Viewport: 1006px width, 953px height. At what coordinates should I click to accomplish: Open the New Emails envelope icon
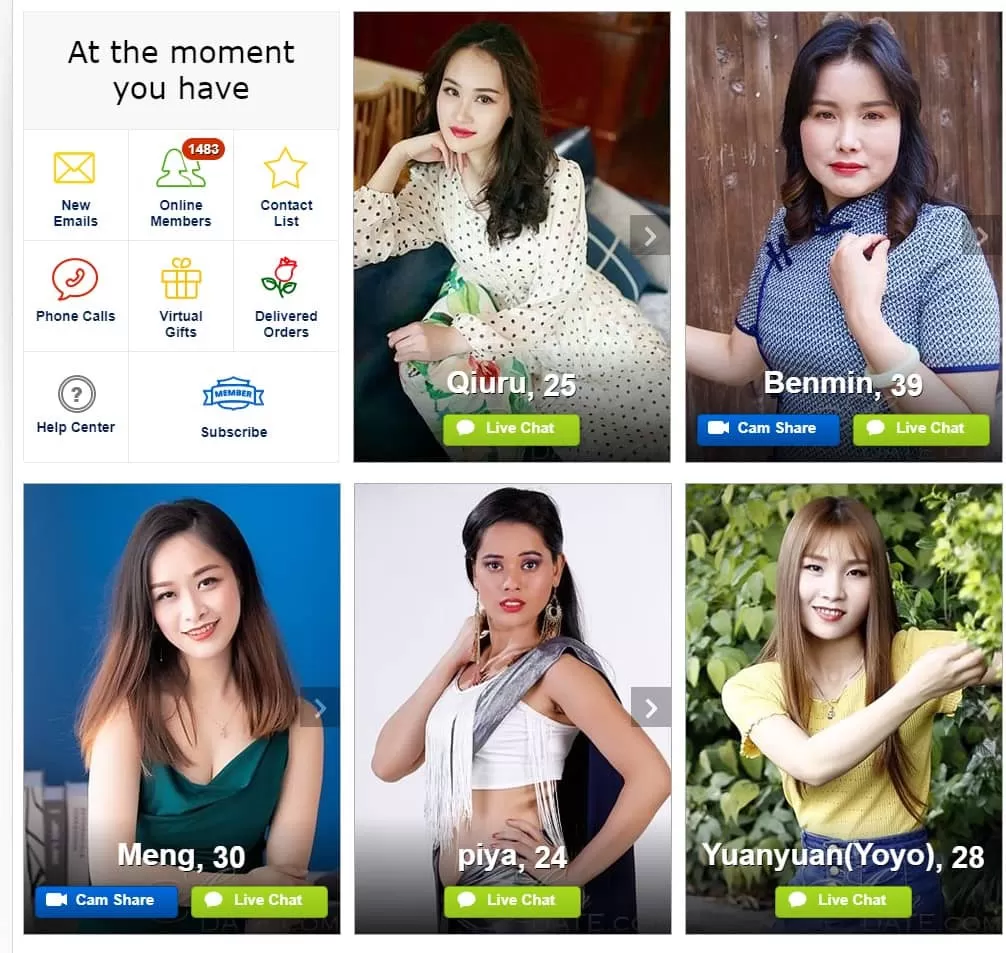click(x=74, y=167)
